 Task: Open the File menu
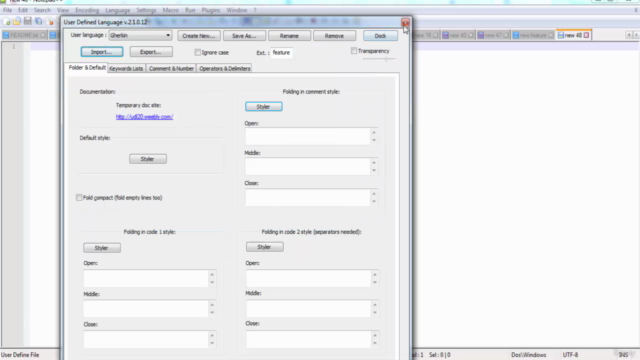click(x=7, y=10)
